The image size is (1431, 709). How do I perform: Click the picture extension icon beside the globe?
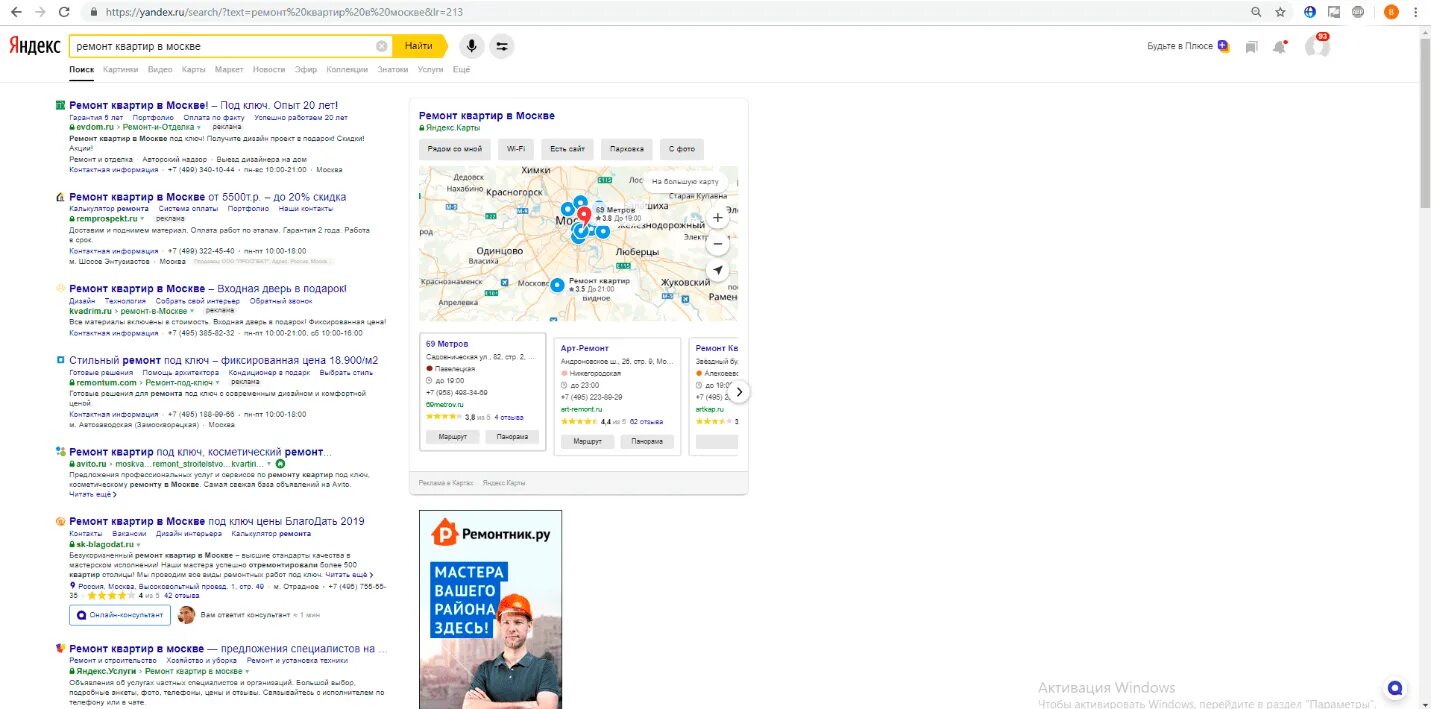point(1334,12)
